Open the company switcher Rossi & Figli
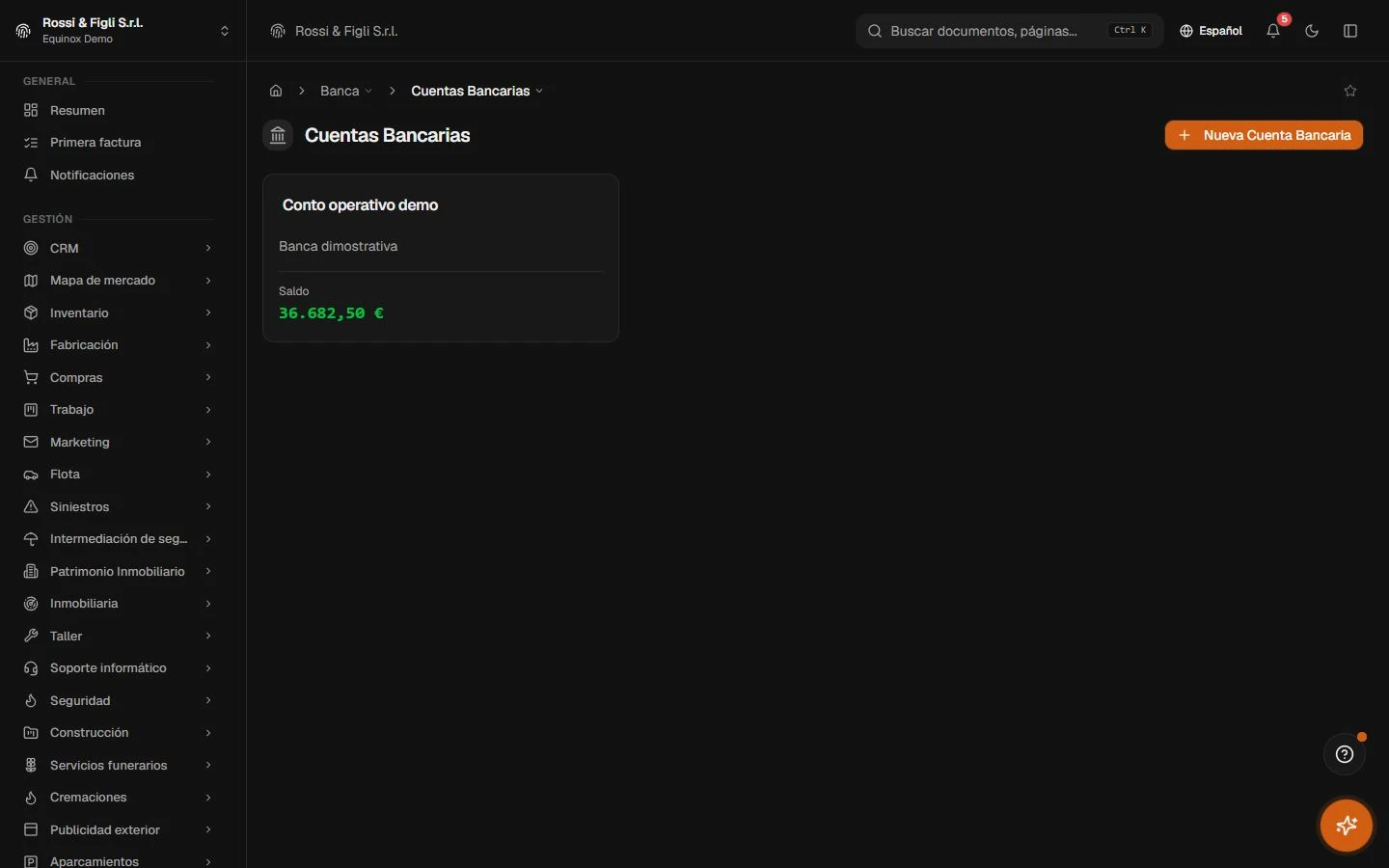The height and width of the screenshot is (868, 1389). 123,31
